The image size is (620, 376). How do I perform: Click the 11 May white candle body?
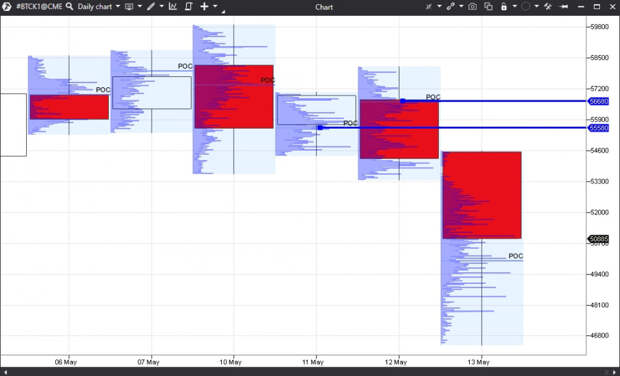316,110
